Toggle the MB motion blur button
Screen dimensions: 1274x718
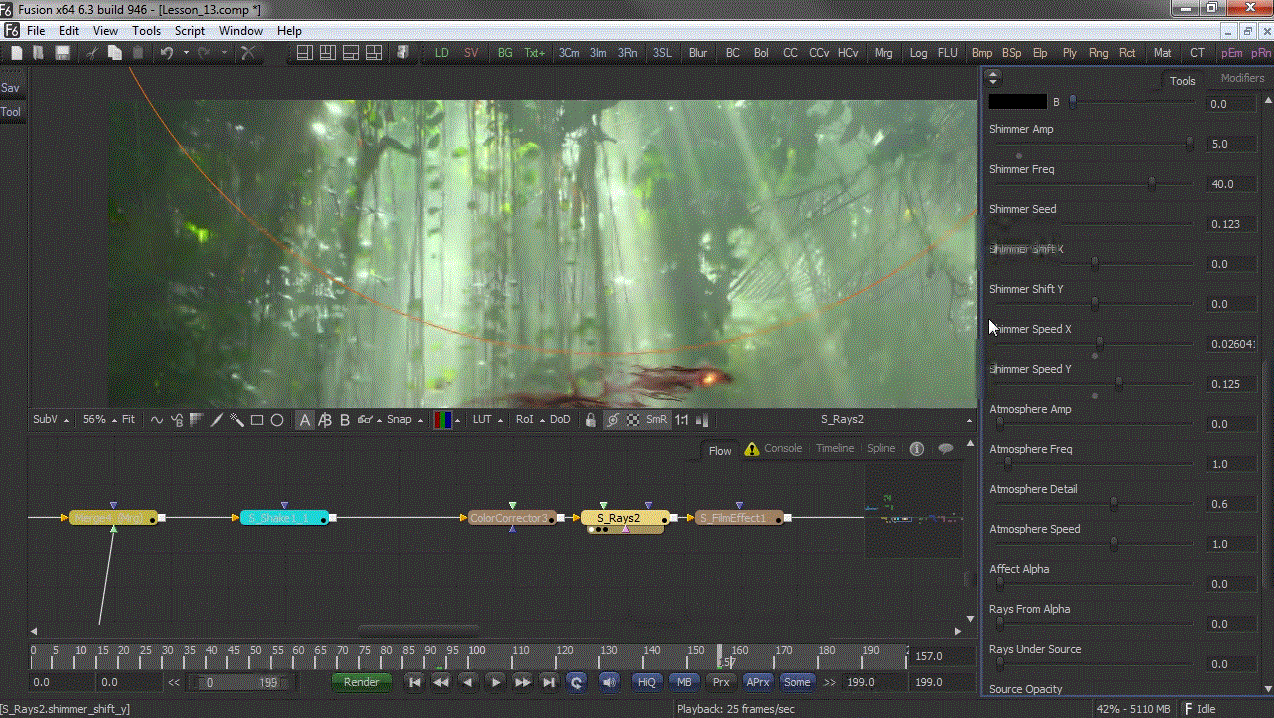pyautogui.click(x=684, y=682)
